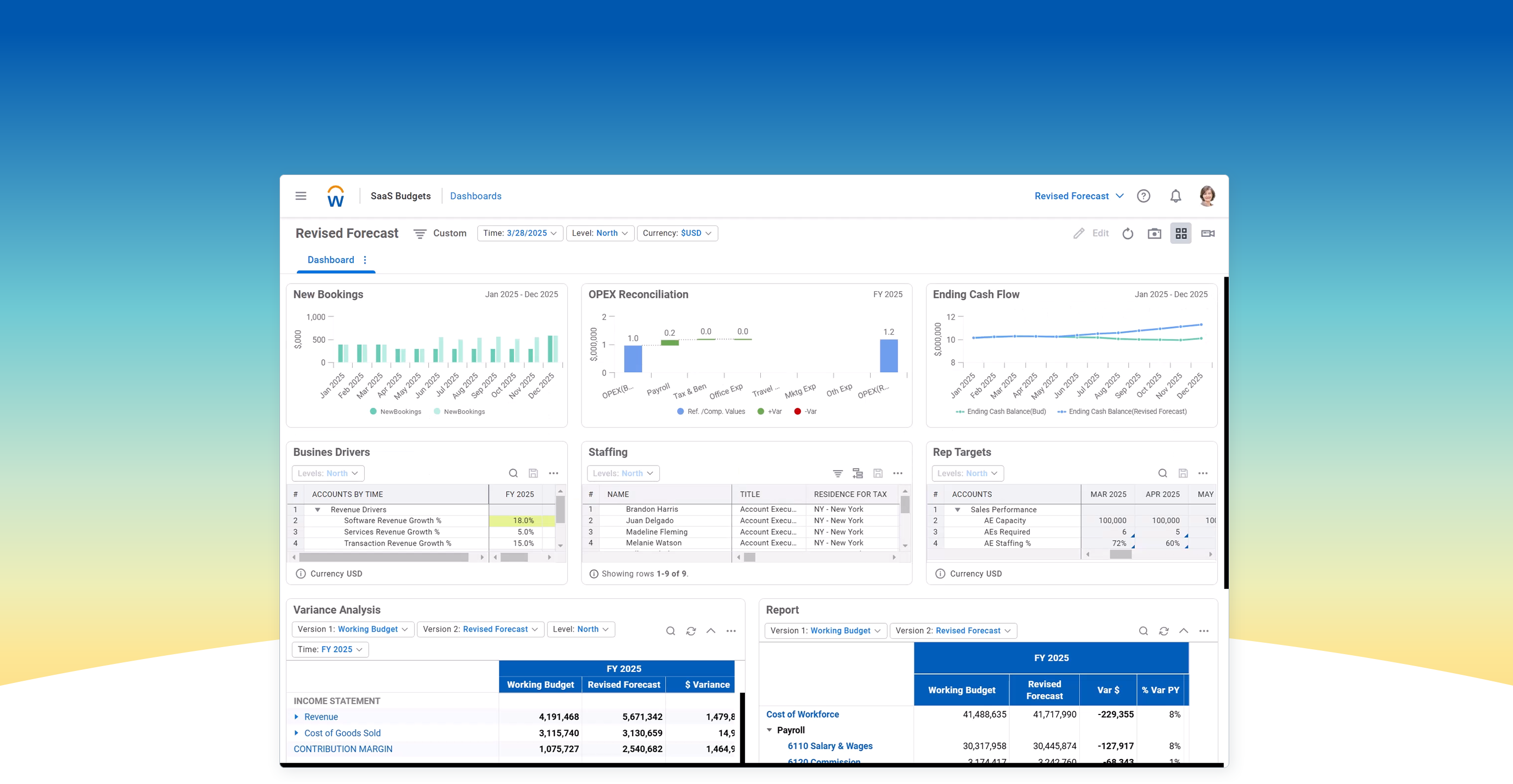Open the notifications bell

(x=1176, y=196)
